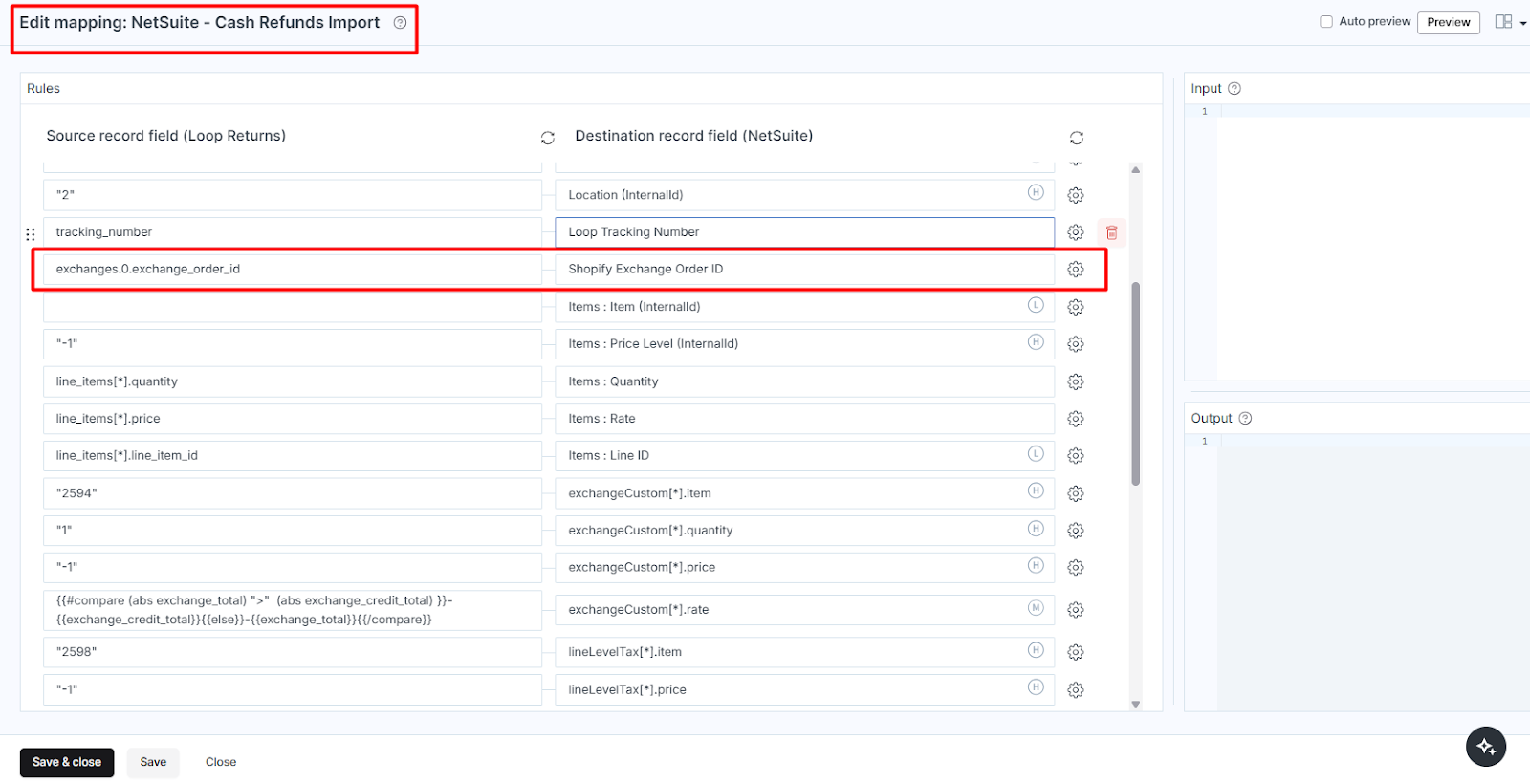
Task: Click H badge on Location (InternalId) field
Action: tap(1036, 192)
